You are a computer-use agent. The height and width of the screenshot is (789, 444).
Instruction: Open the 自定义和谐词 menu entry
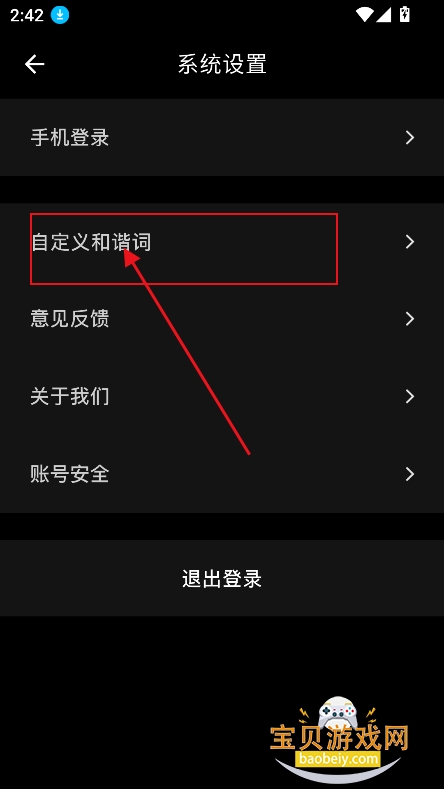click(x=222, y=242)
